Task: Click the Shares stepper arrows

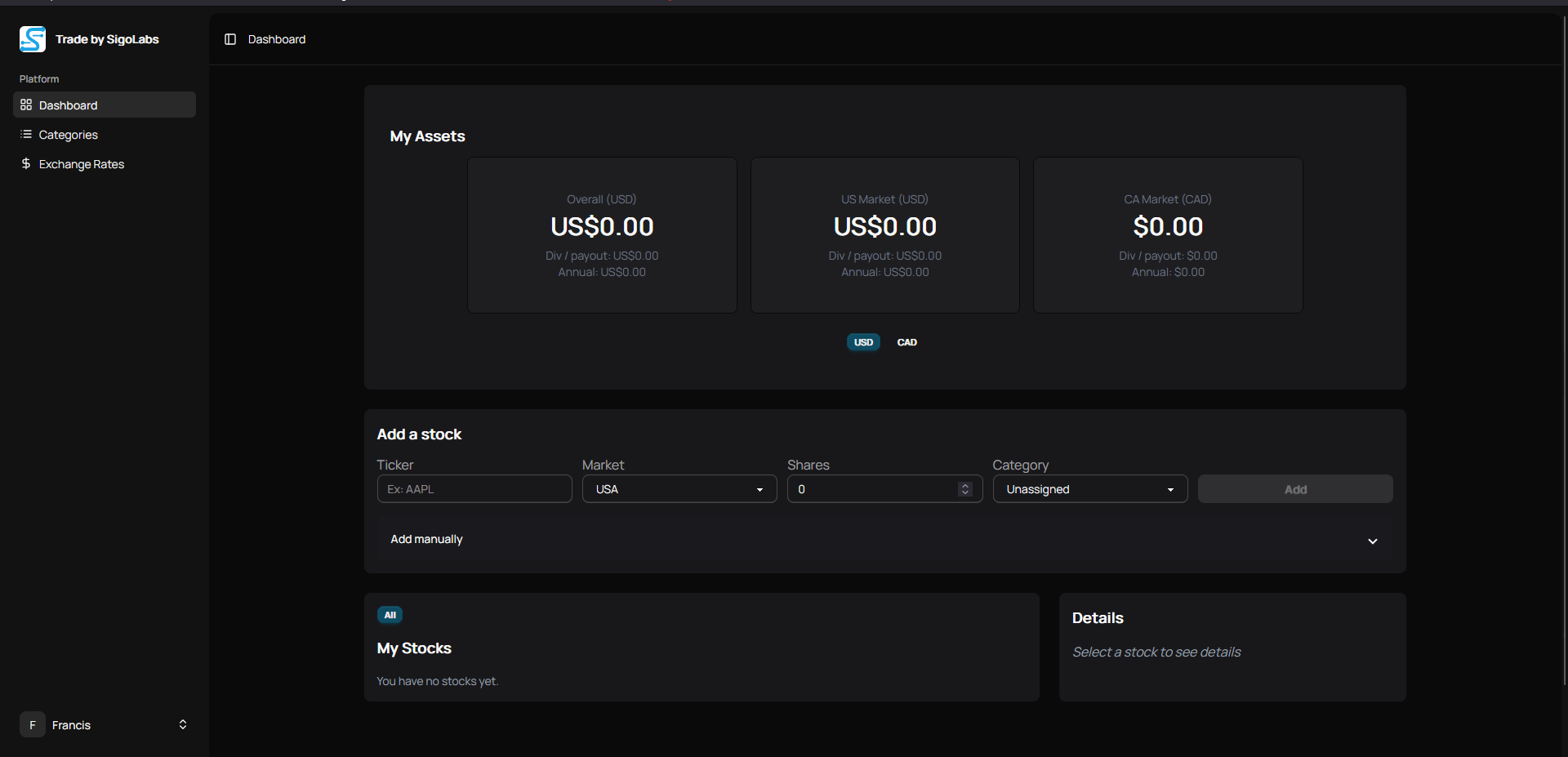Action: pos(965,489)
